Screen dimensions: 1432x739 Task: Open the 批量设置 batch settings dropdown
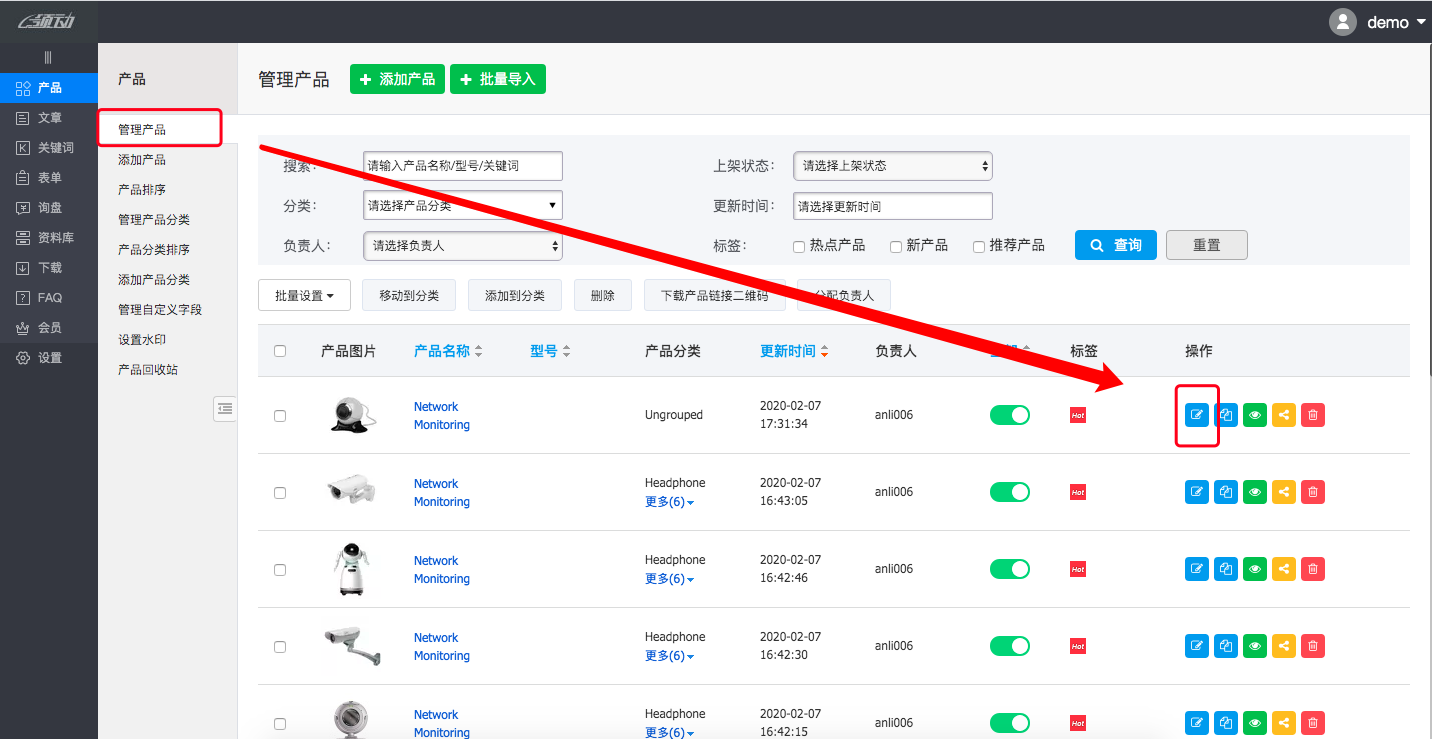point(304,295)
